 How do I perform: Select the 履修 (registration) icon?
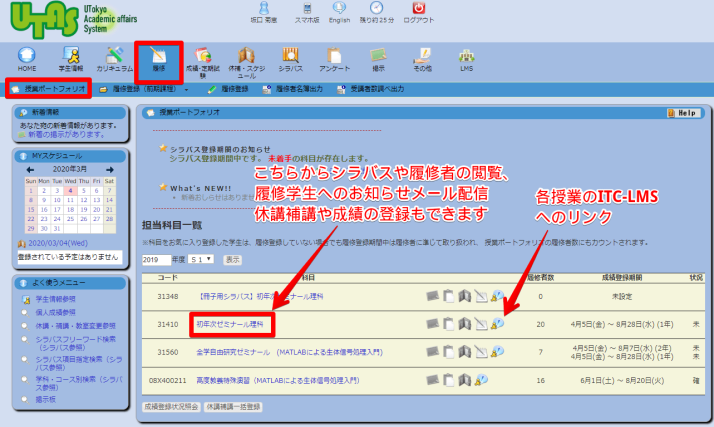point(158,58)
